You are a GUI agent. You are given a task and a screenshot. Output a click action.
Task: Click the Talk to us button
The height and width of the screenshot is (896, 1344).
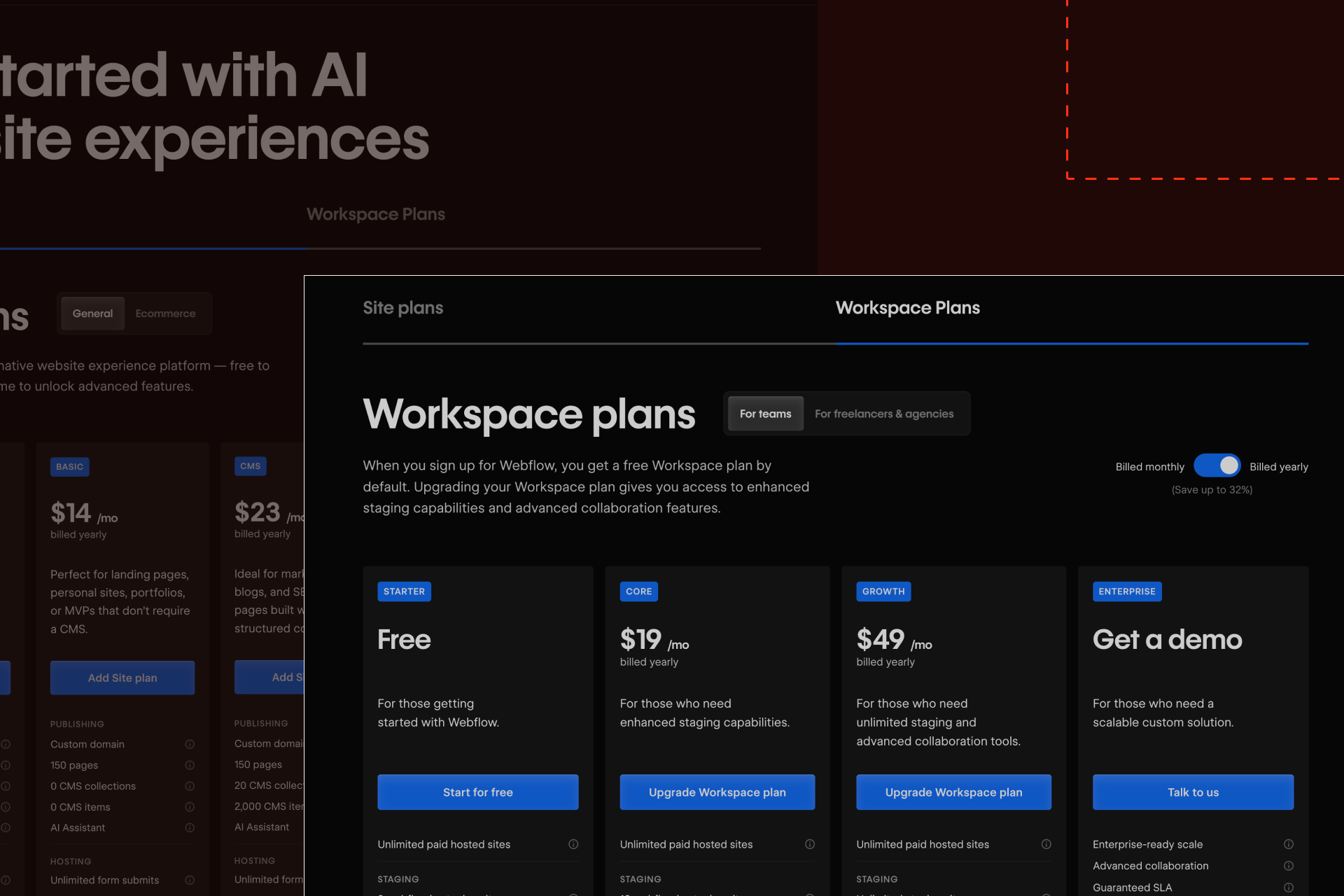pyautogui.click(x=1193, y=792)
